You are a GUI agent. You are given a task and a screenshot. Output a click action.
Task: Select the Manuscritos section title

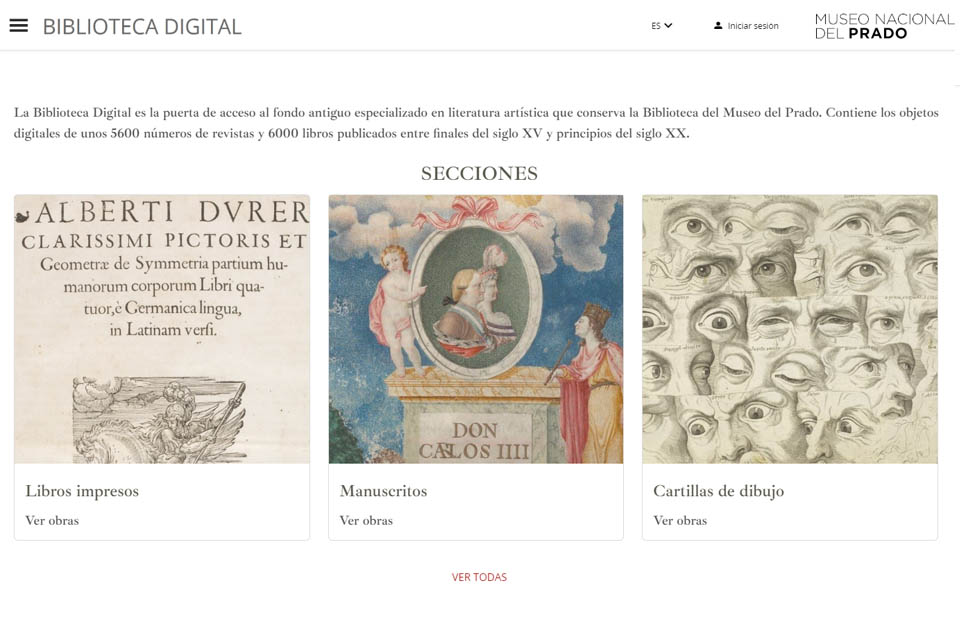pyautogui.click(x=384, y=490)
